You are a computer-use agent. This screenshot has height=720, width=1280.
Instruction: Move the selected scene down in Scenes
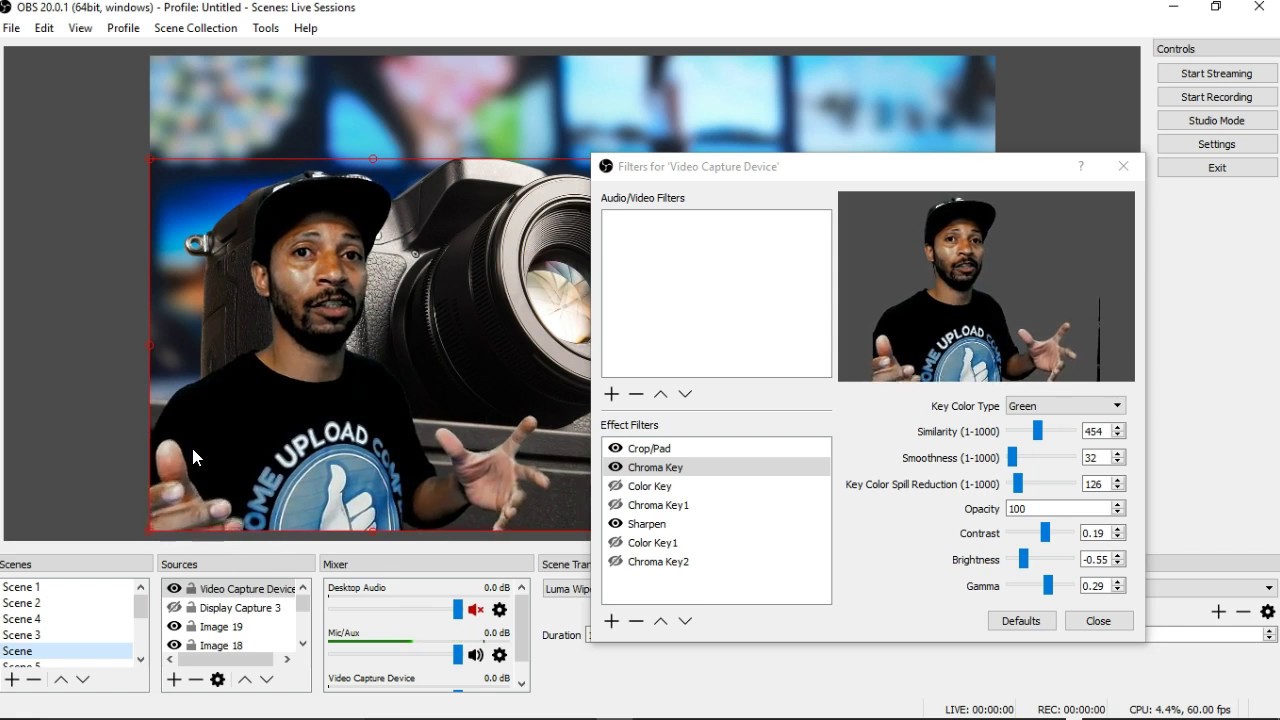tap(83, 680)
